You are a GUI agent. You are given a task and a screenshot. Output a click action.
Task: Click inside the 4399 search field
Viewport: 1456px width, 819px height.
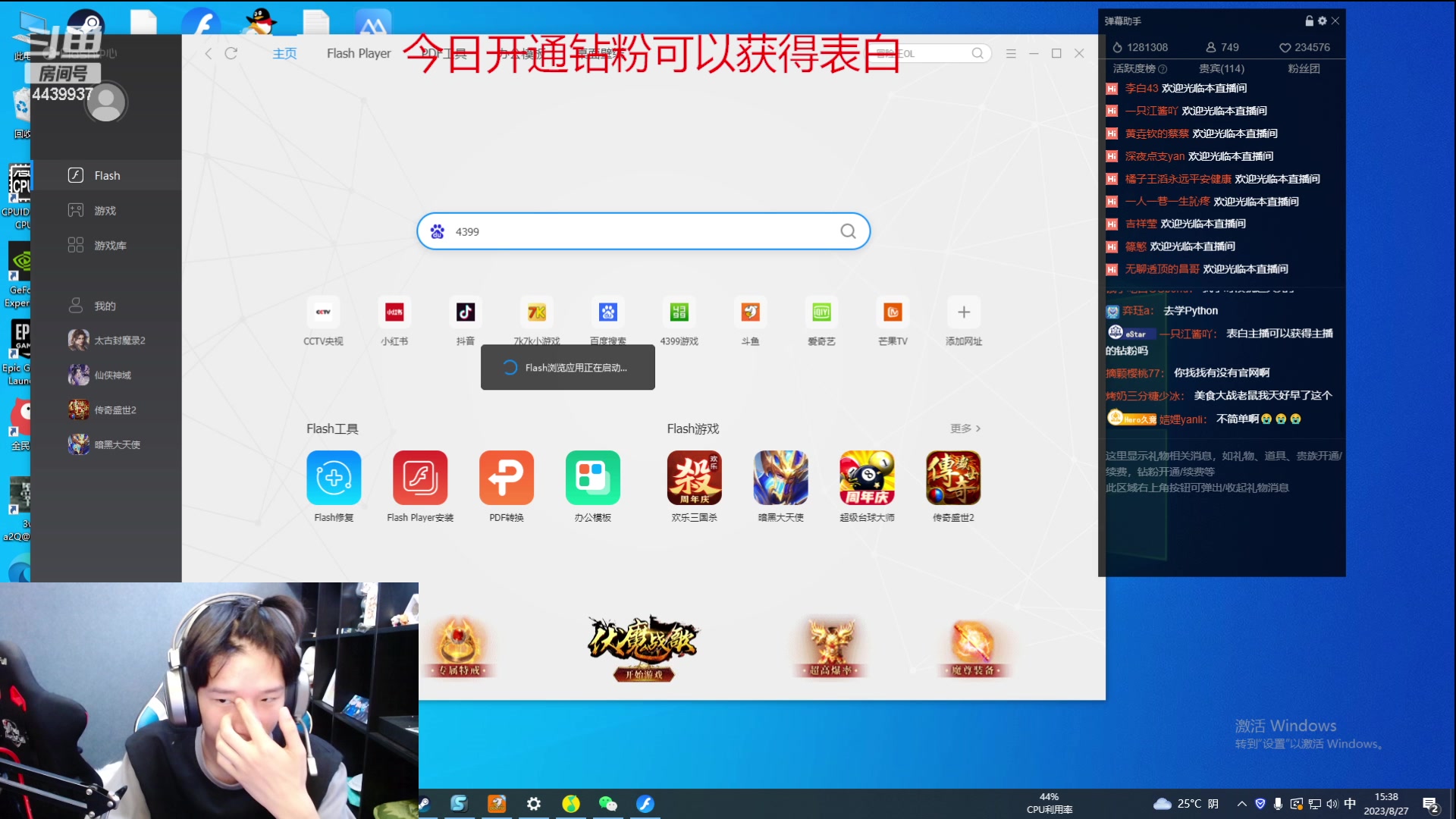click(643, 231)
